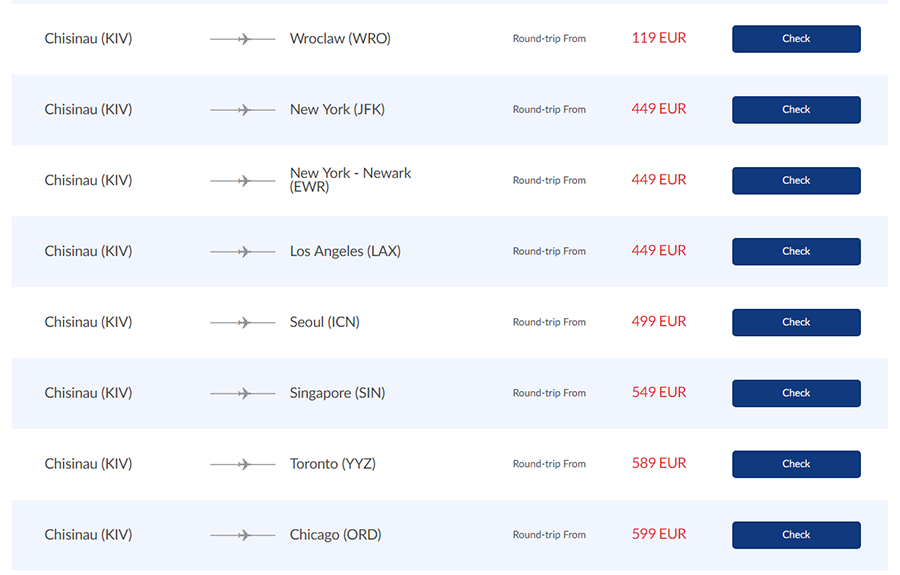The height and width of the screenshot is (575, 900).
Task: Click the Singapore (SIN) destination name
Action: (337, 393)
